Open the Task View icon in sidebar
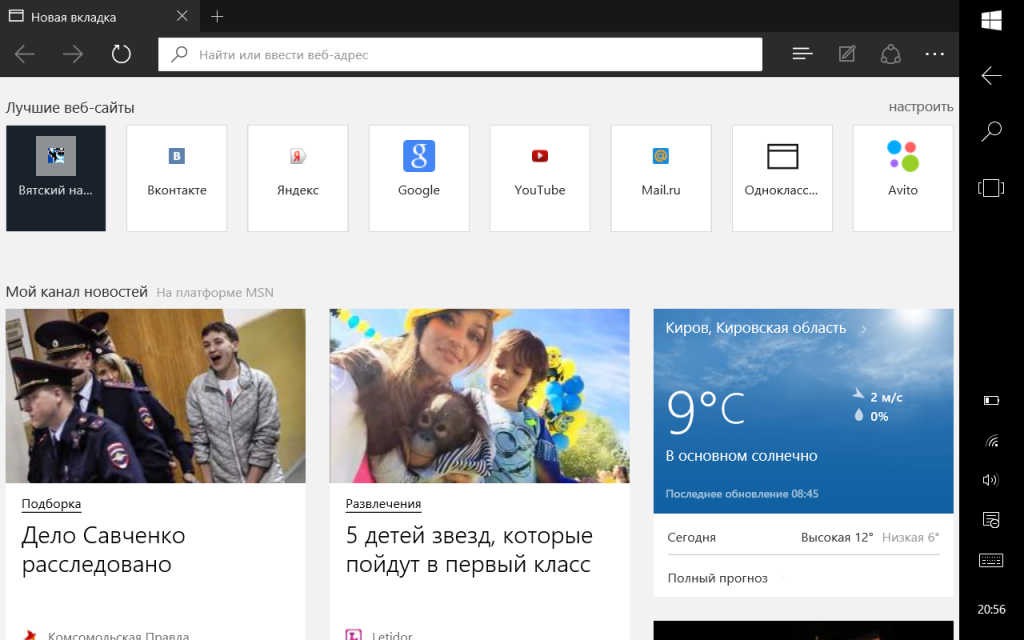Image resolution: width=1024 pixels, height=640 pixels. (x=991, y=188)
